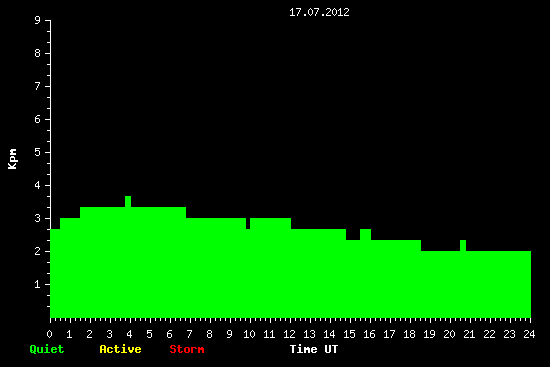This screenshot has width=550, height=367.
Task: Click the X-axis hour label 20
Action: click(449, 334)
